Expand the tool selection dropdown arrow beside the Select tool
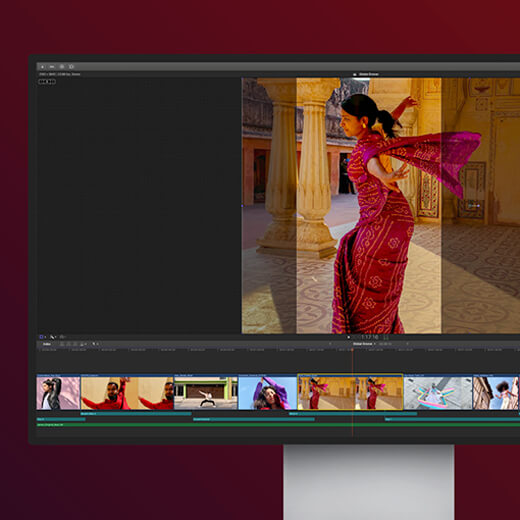520x520 pixels. tap(56, 337)
